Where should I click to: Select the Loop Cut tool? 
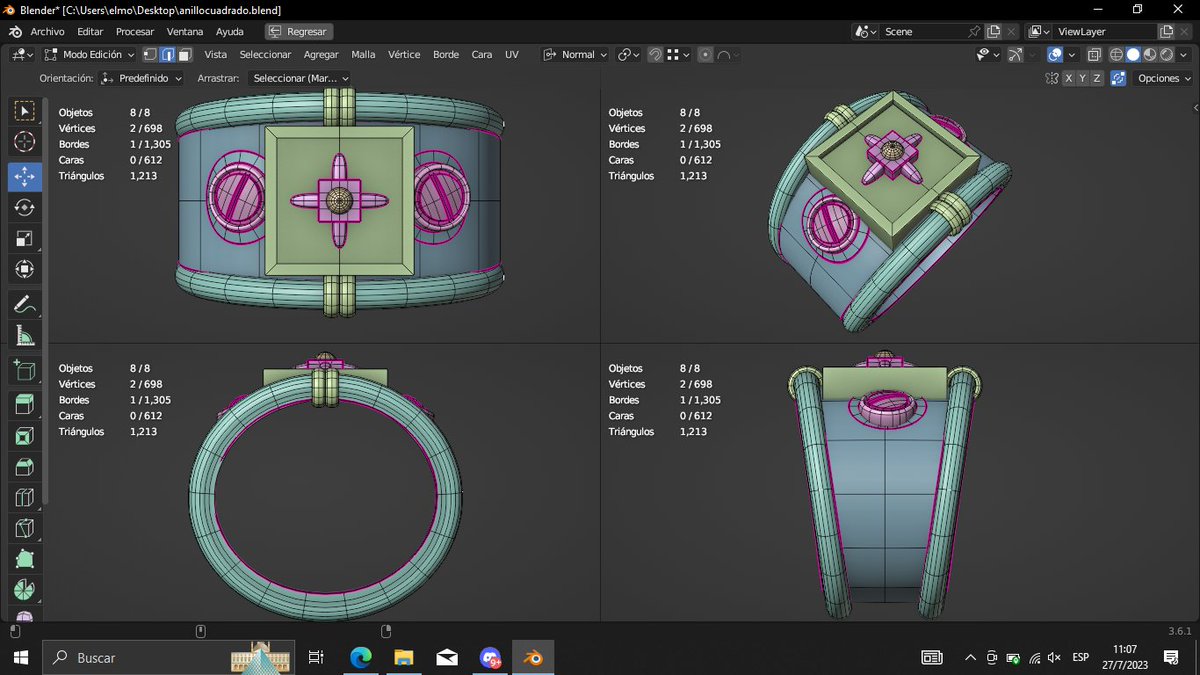click(25, 498)
